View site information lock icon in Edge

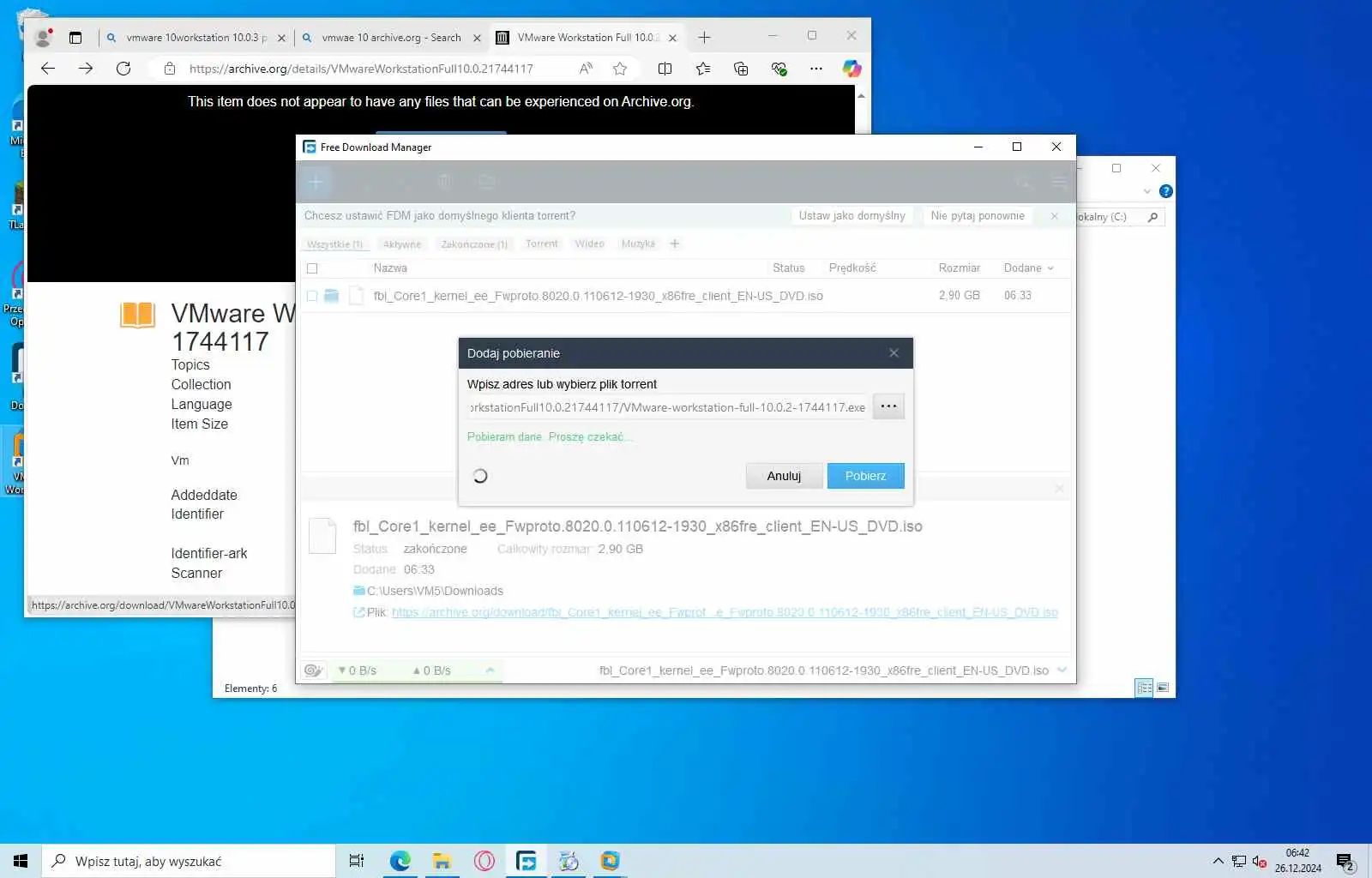pos(170,69)
